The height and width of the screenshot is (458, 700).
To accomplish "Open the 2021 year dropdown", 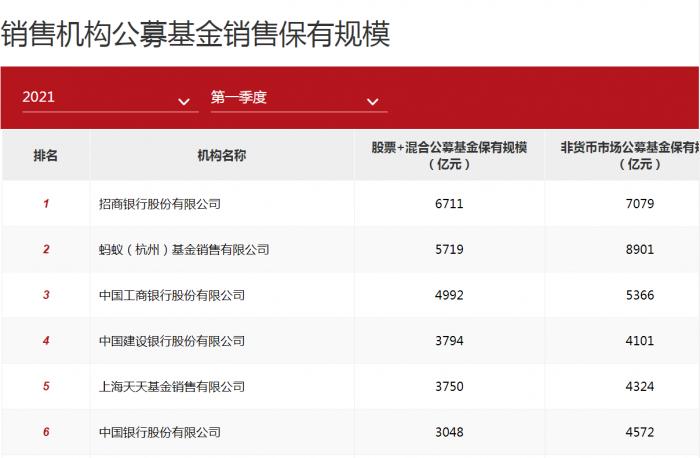I will [x=110, y=98].
